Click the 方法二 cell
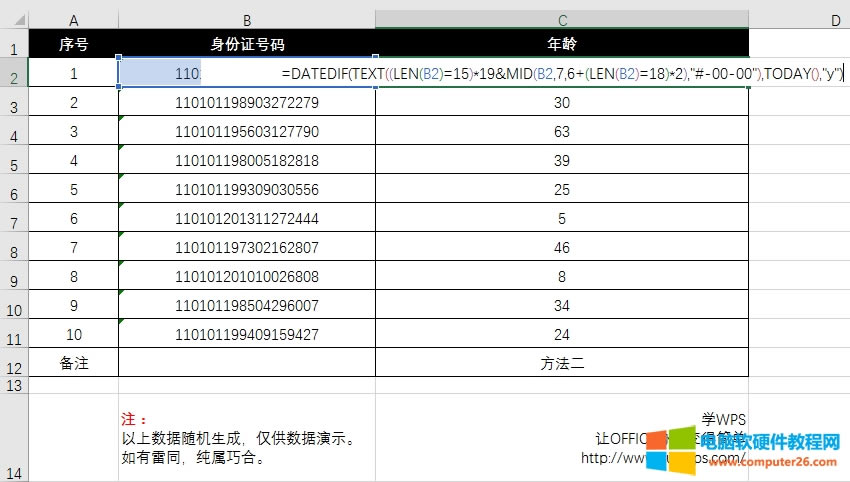Image resolution: width=850 pixels, height=482 pixels. pyautogui.click(x=562, y=363)
